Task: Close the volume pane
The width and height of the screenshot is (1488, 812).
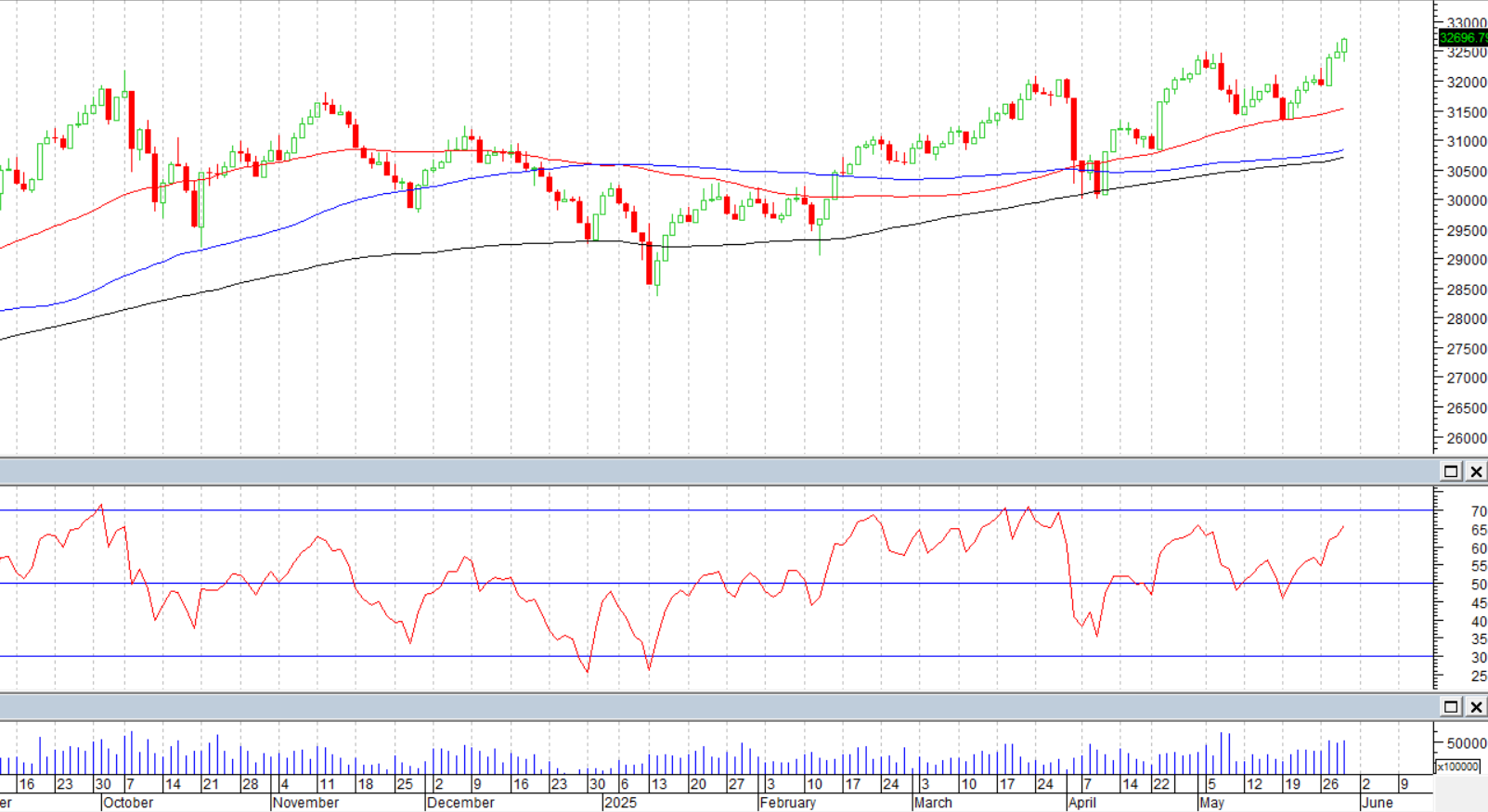Action: click(x=1475, y=707)
